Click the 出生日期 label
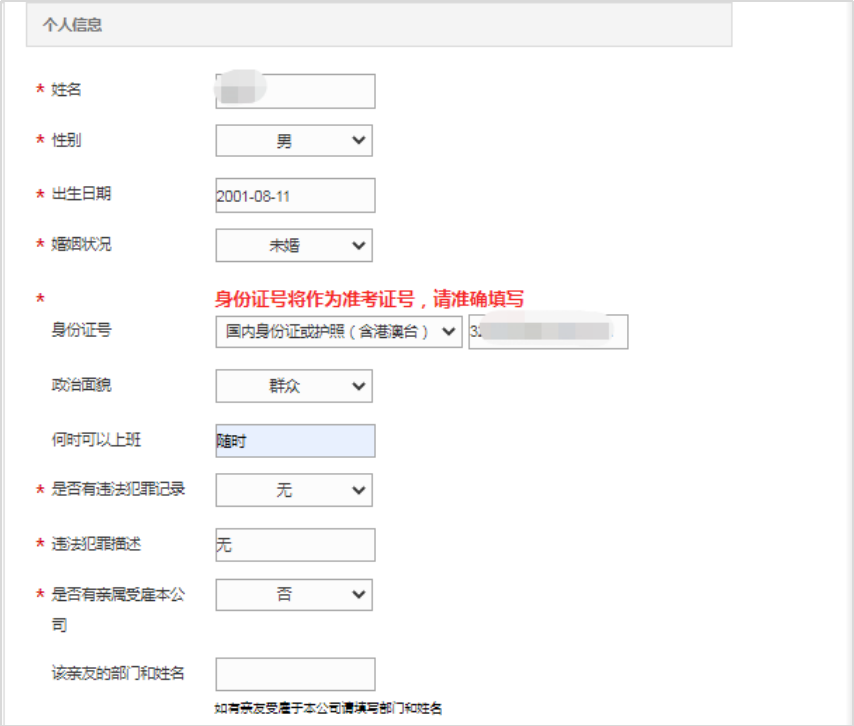This screenshot has width=854, height=726. pos(81,193)
